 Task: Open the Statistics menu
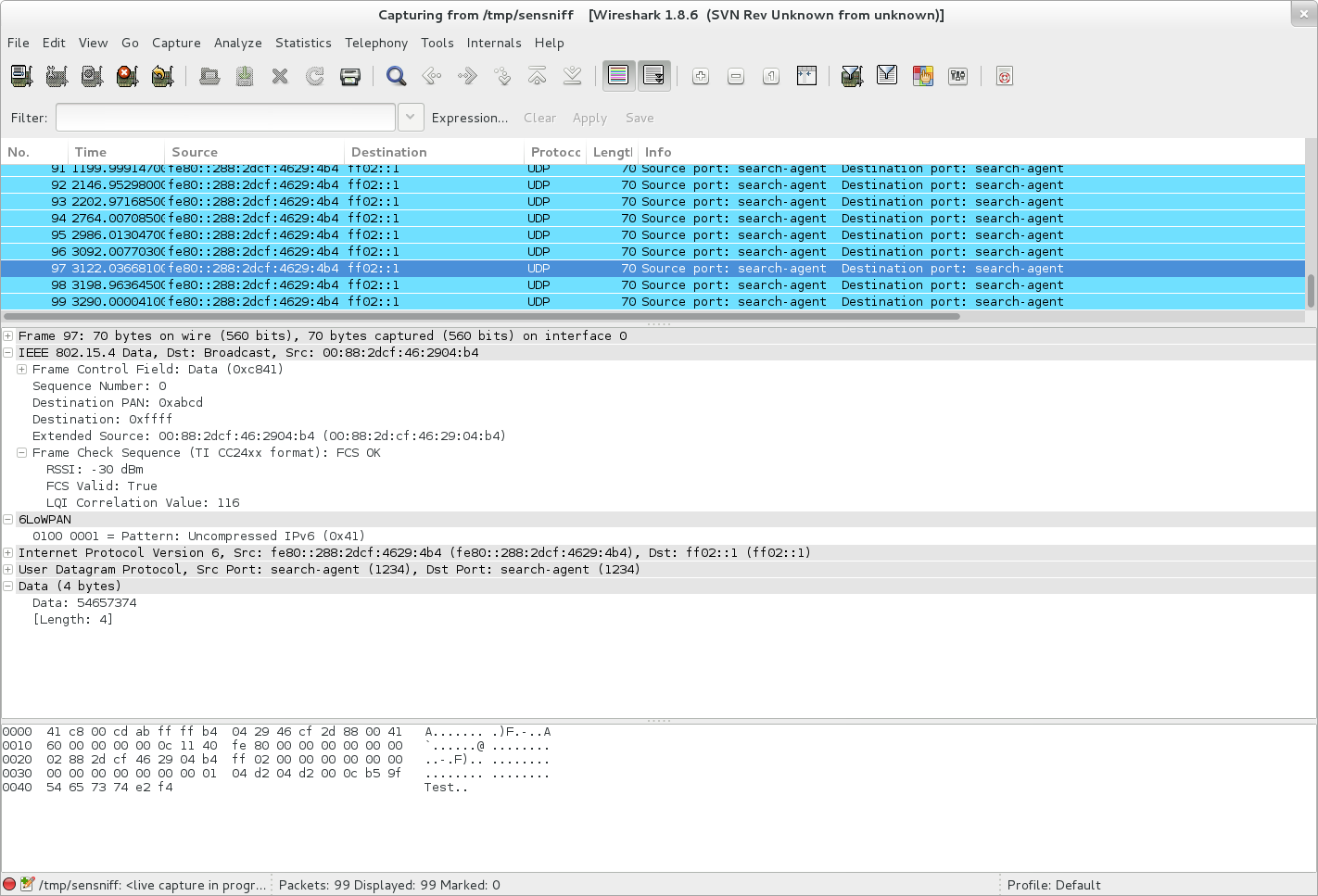click(303, 43)
